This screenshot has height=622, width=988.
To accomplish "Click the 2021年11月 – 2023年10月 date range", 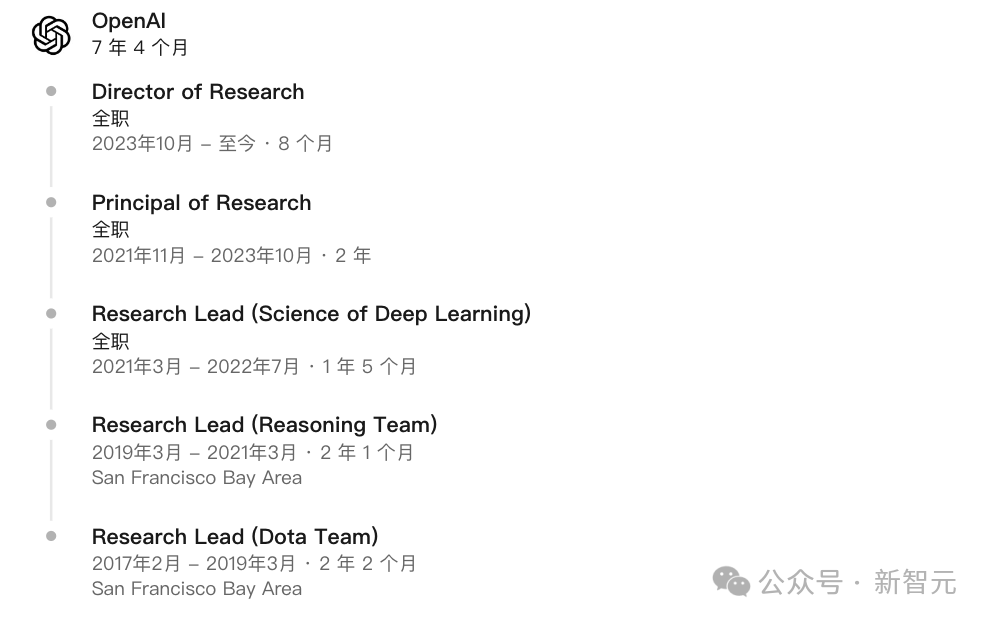I will pos(202,255).
